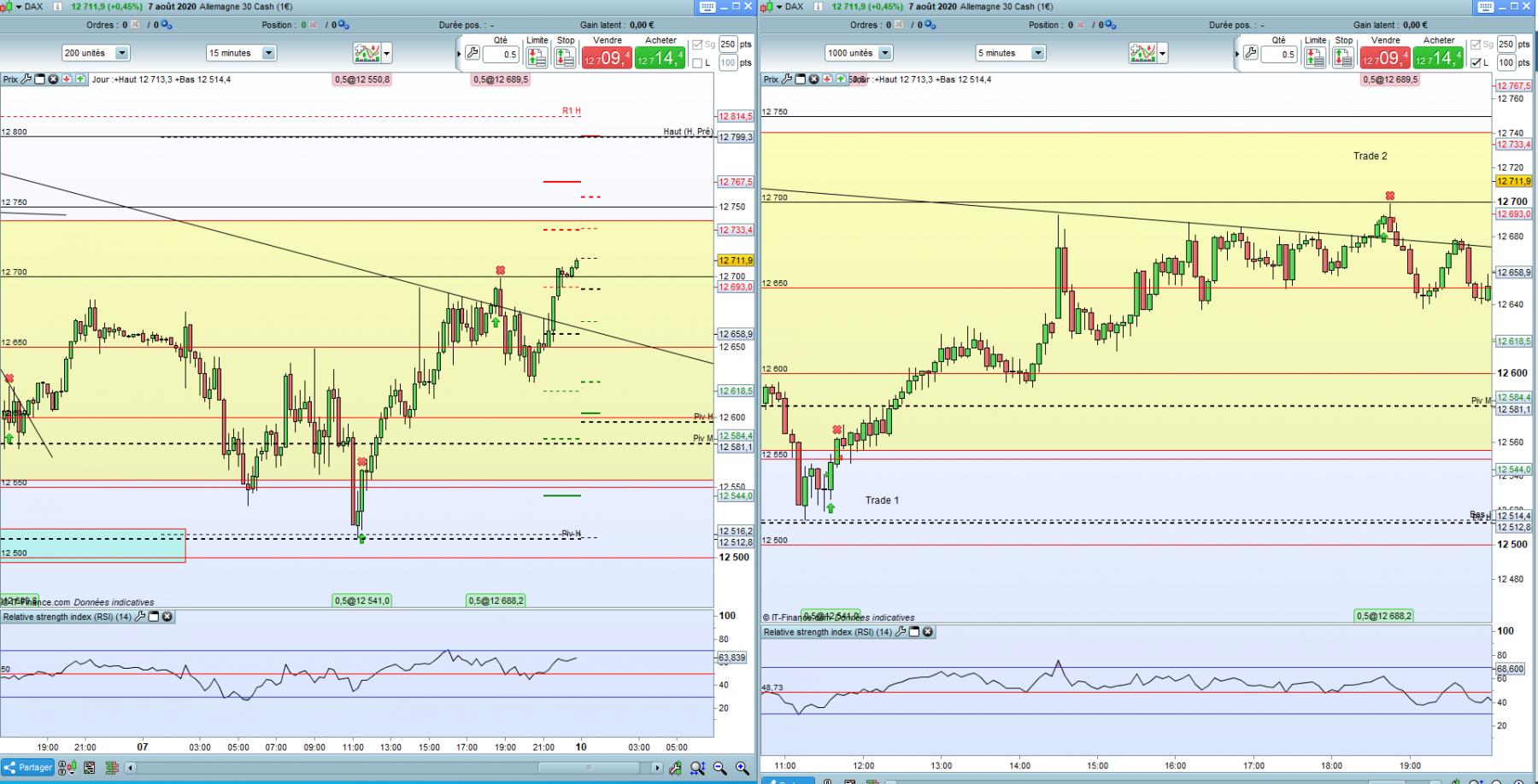Screen dimensions: 1538x784
Task: Open the 200 unités dropdown
Action: coord(96,53)
